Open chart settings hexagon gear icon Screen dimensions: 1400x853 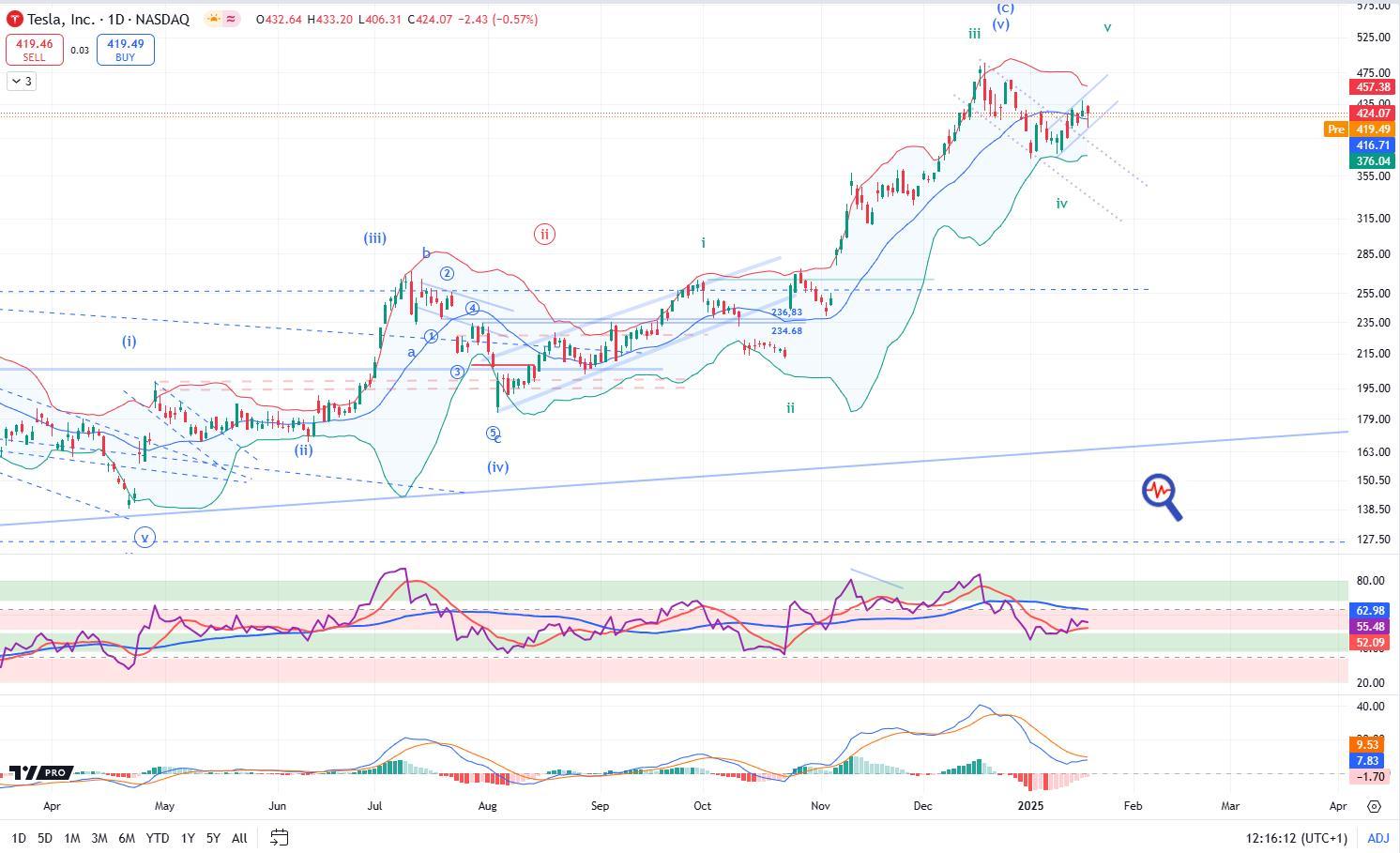(x=1374, y=806)
